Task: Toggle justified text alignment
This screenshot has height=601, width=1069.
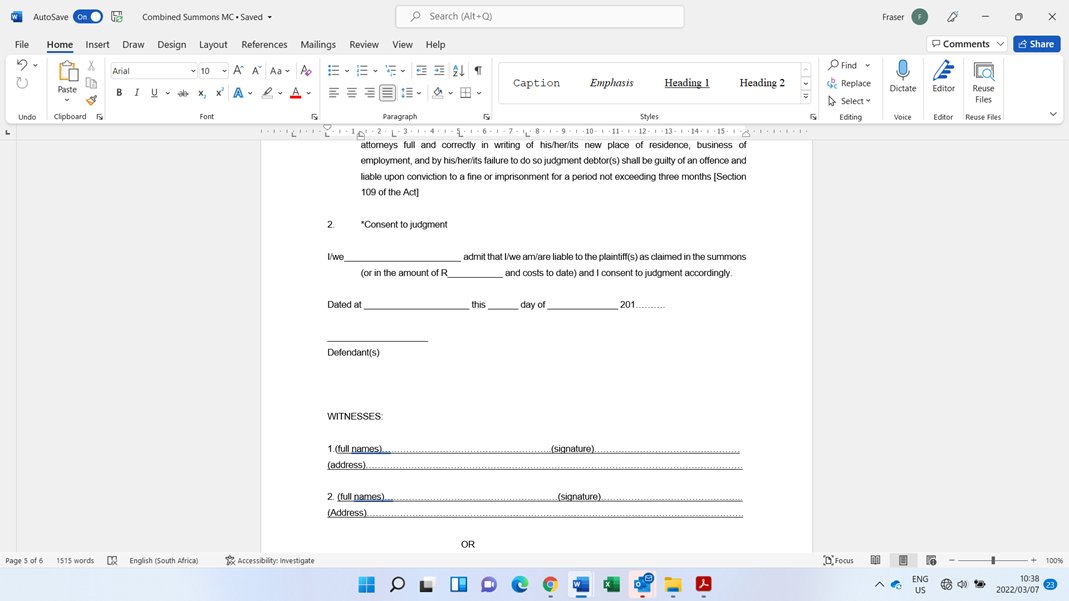Action: pos(387,93)
